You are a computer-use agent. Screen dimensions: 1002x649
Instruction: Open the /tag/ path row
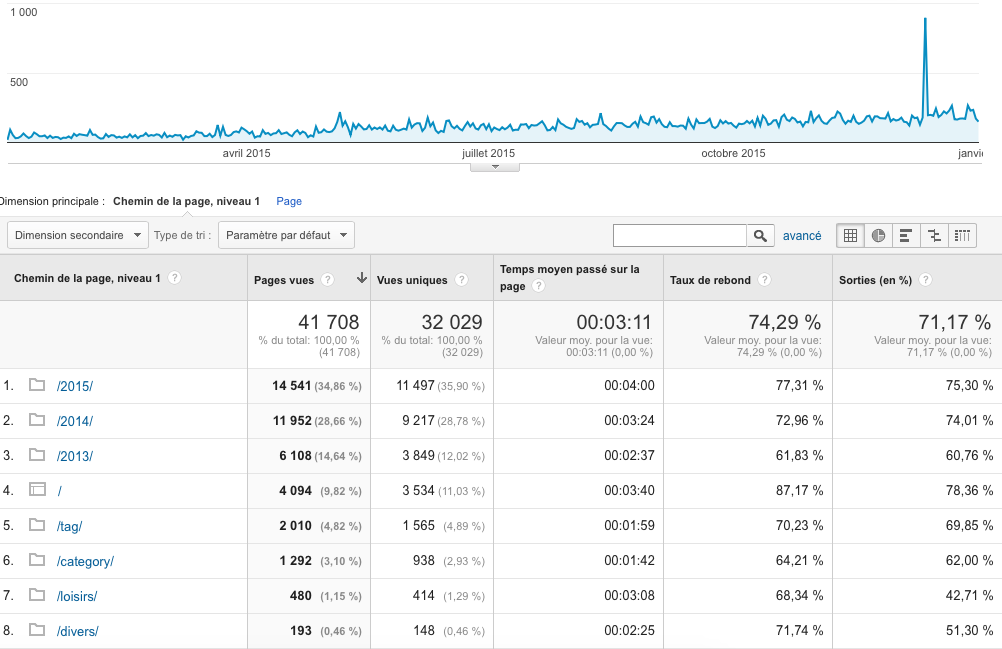pyautogui.click(x=70, y=526)
